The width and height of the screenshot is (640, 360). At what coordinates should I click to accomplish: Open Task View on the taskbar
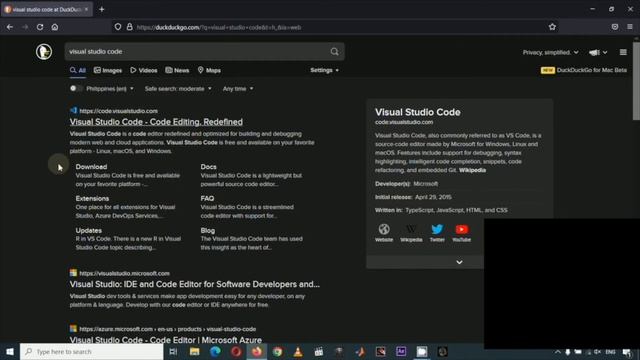(x=173, y=351)
